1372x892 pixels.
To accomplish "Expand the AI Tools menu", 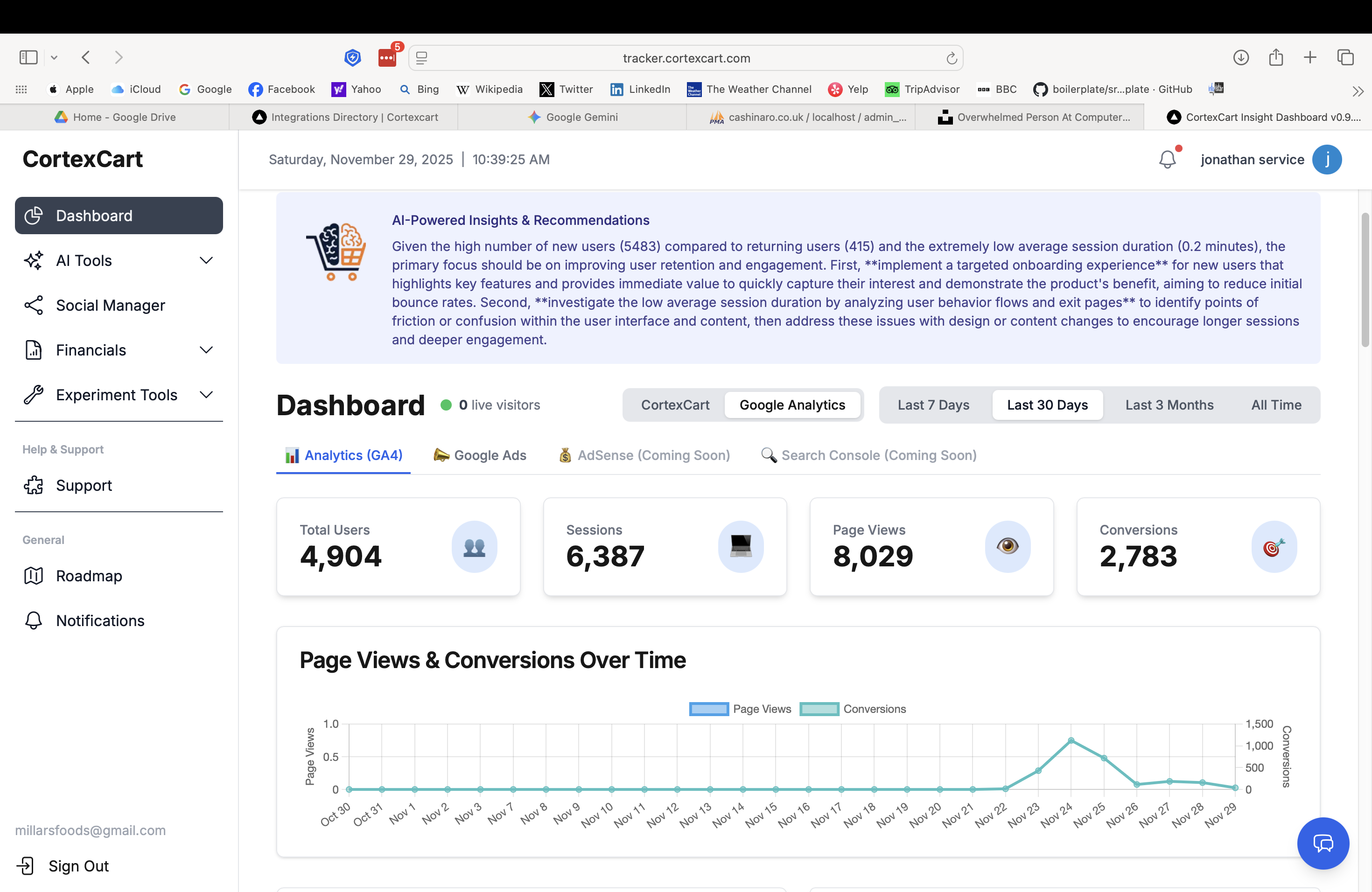I will tap(206, 260).
